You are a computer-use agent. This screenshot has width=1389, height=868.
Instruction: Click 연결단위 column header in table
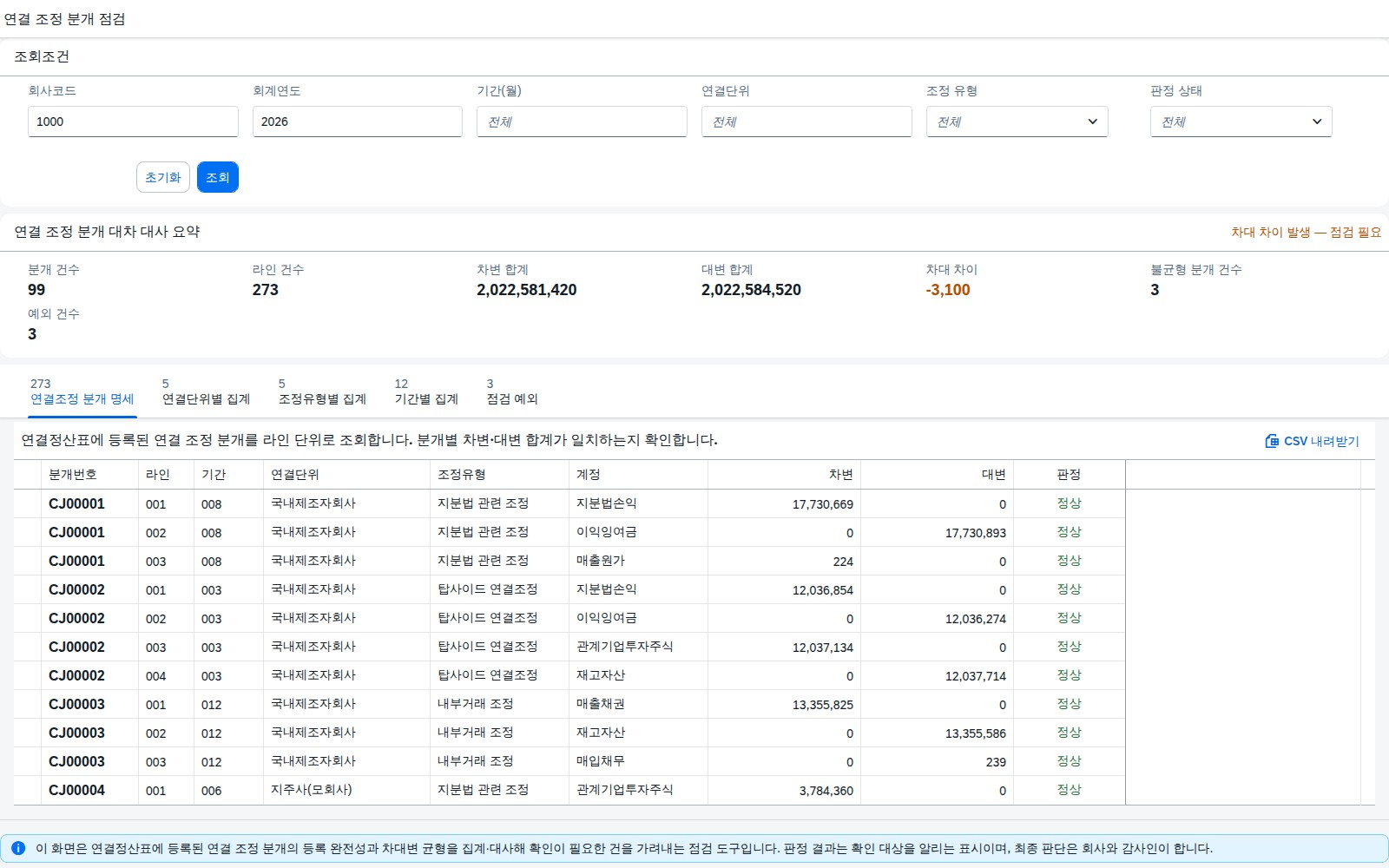tap(347, 475)
